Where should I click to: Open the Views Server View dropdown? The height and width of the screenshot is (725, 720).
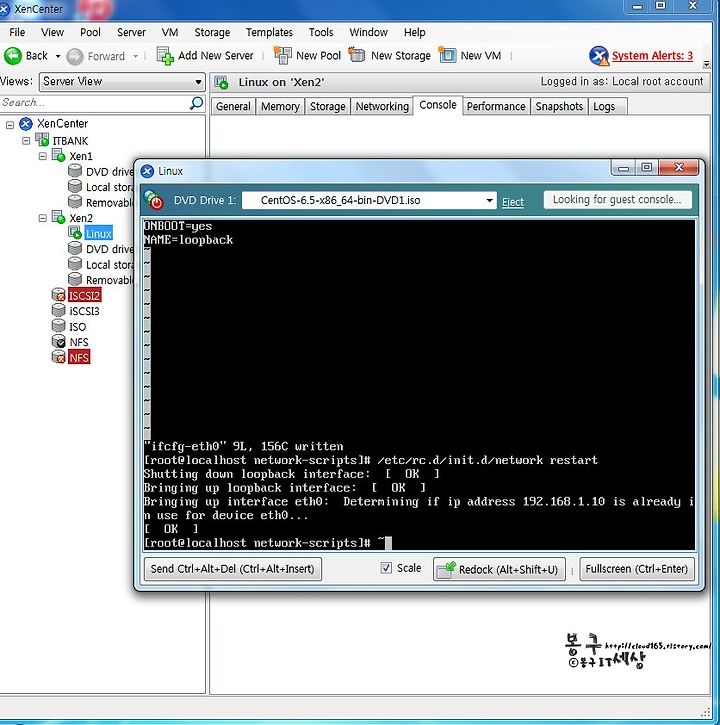tap(198, 82)
